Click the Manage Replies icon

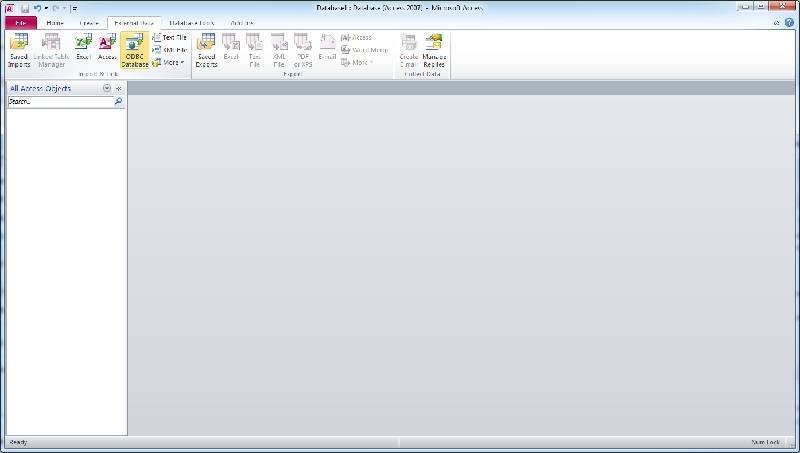click(x=433, y=50)
